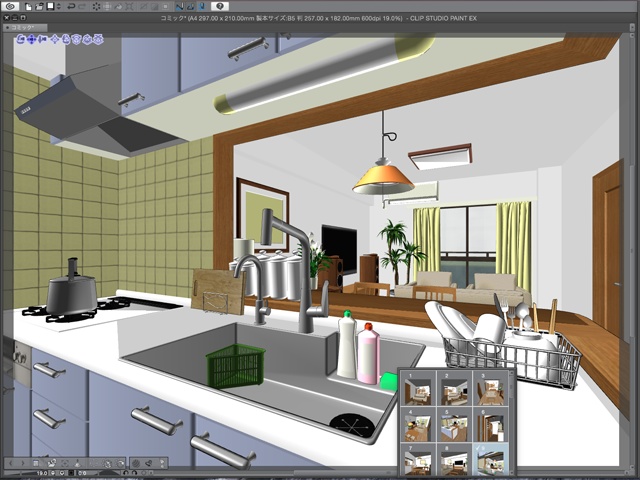The image size is (640, 480).
Task: Click the Save icon in the command bar
Action: pos(50,7)
